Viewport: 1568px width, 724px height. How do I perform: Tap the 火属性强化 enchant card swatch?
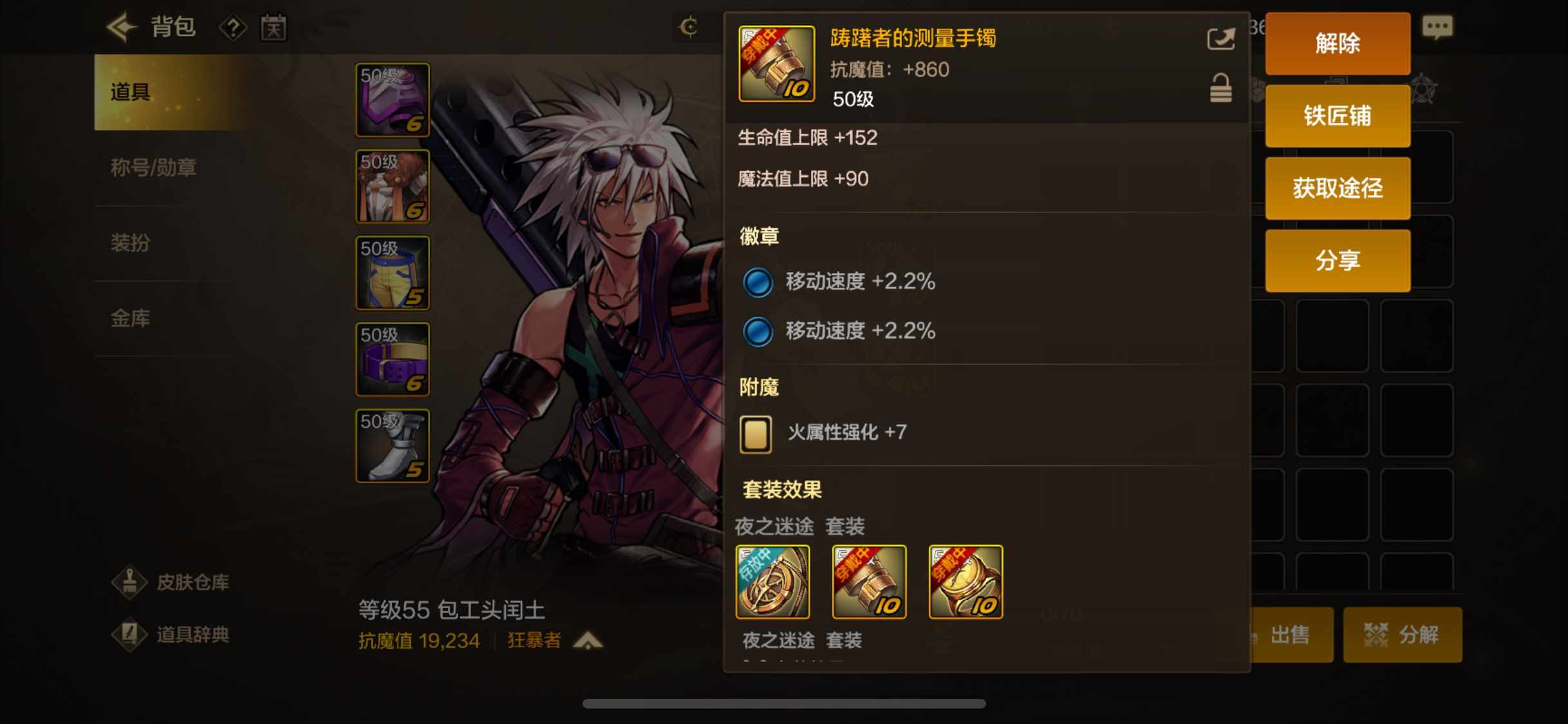click(756, 434)
